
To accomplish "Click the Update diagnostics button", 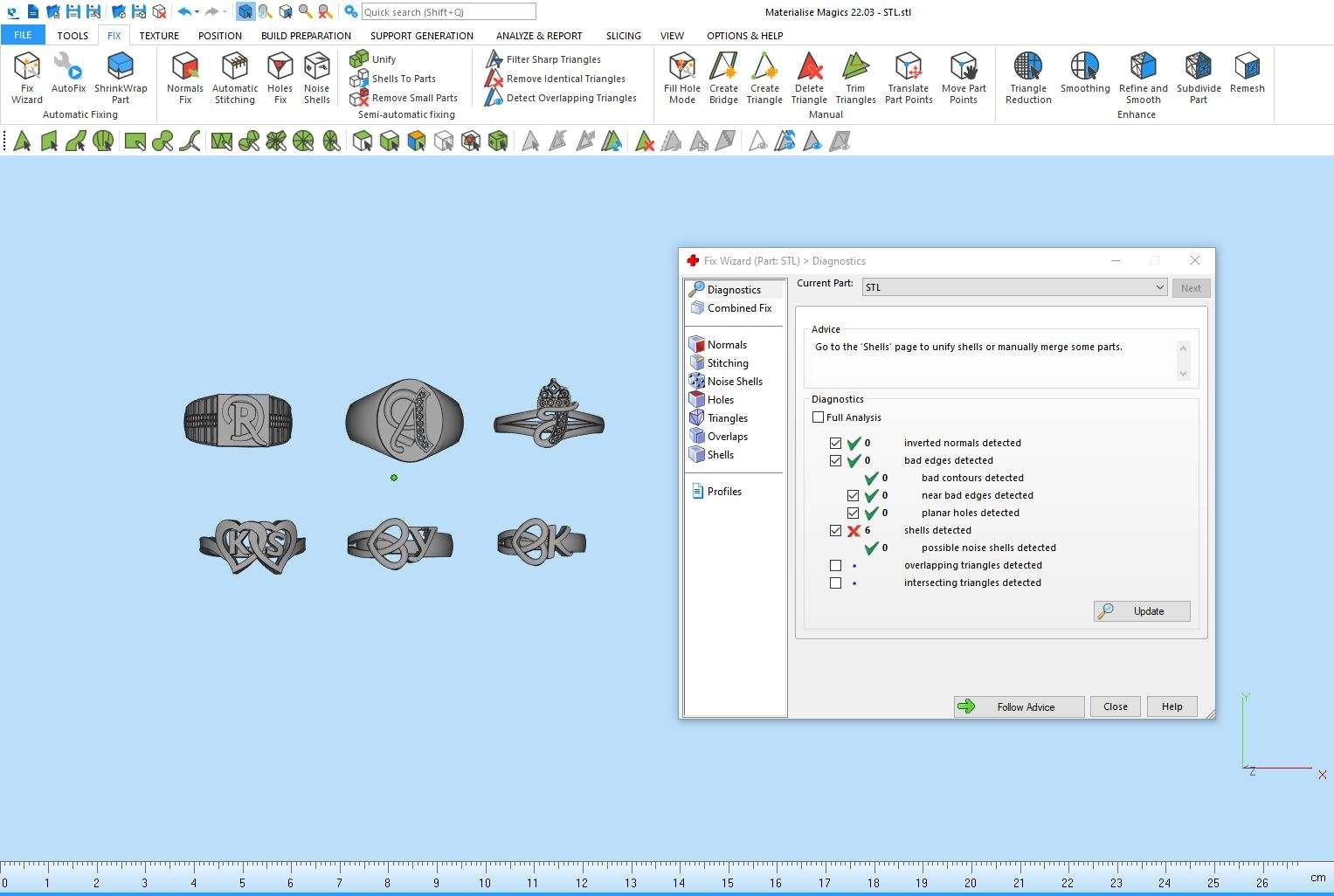I will click(1142, 611).
